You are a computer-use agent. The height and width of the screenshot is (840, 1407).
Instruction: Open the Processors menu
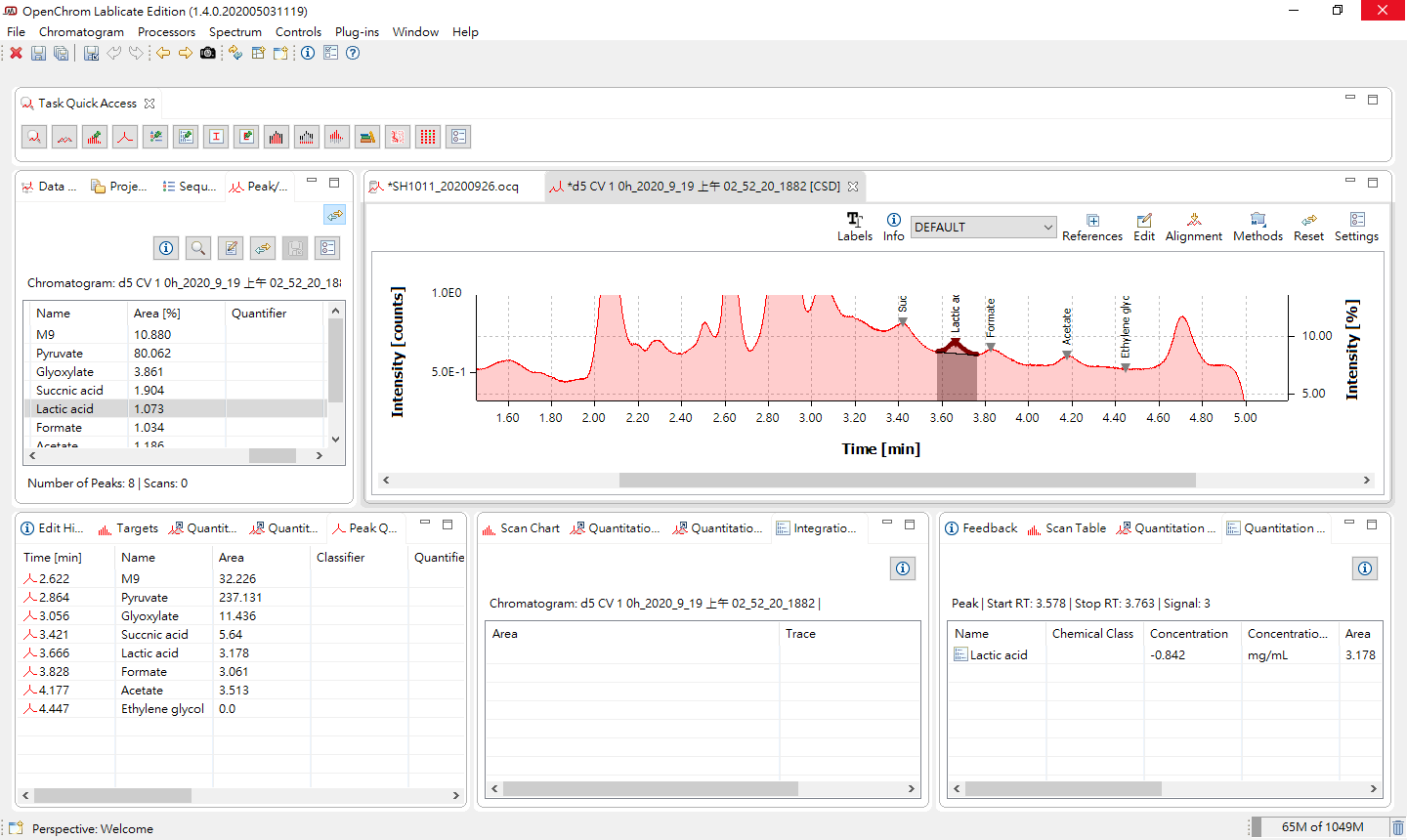(x=166, y=31)
